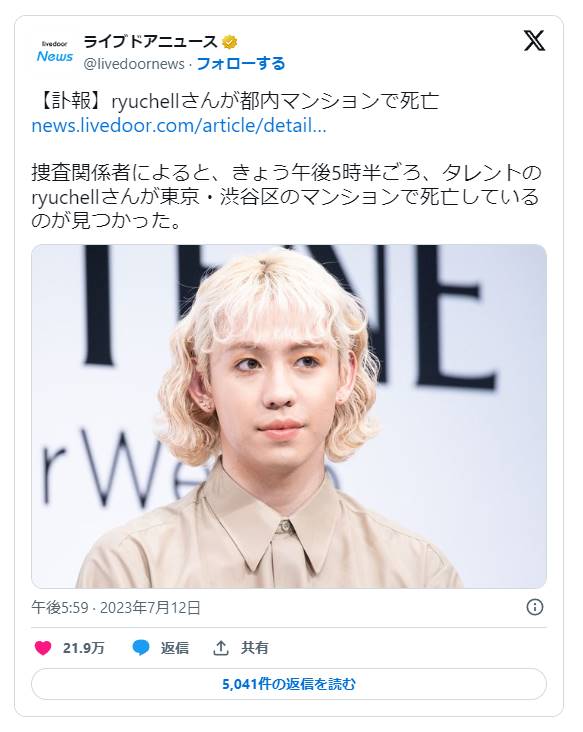Click the X logo icon
This screenshot has width=583, height=732.
pos(534,41)
